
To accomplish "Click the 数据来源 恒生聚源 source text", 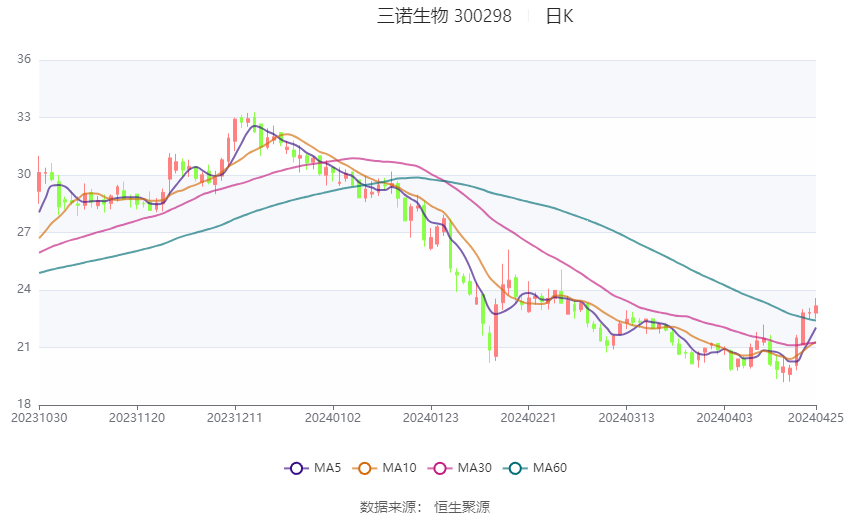I will coord(425,507).
